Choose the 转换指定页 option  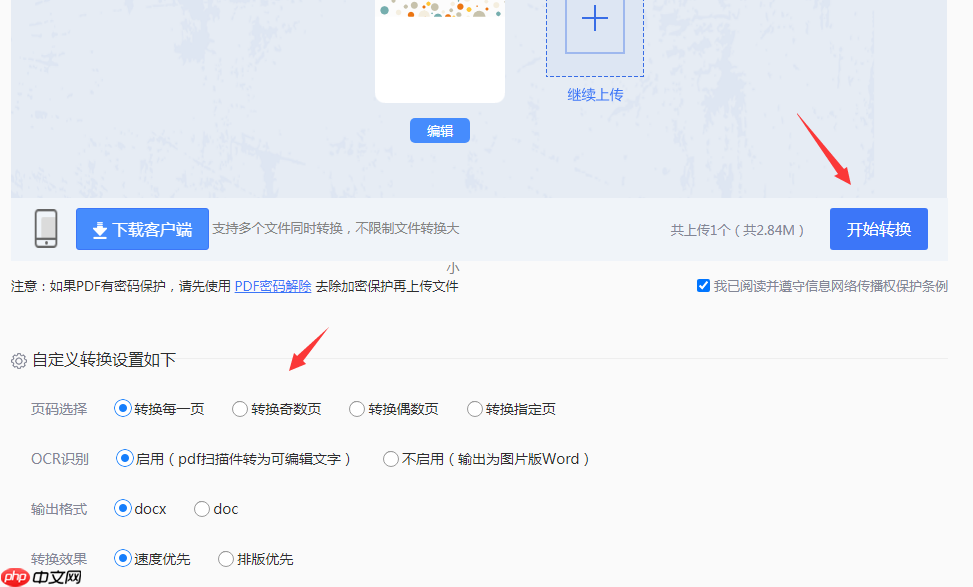pos(474,409)
